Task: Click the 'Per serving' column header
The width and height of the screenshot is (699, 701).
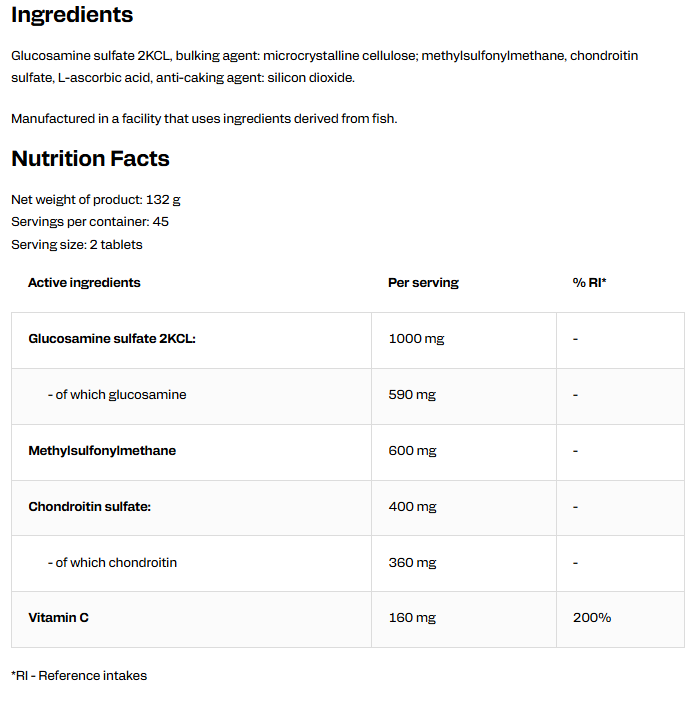Action: [x=423, y=283]
